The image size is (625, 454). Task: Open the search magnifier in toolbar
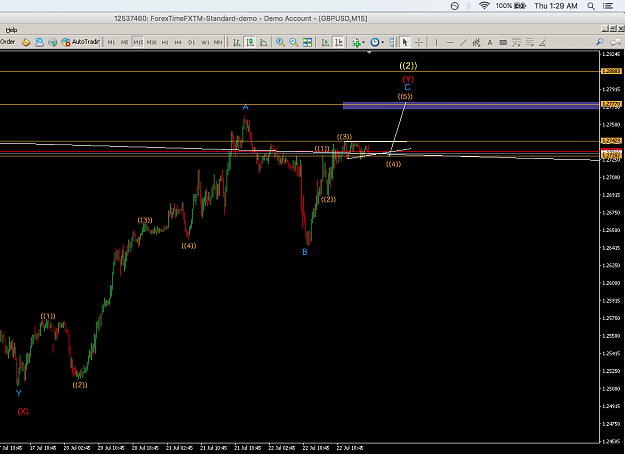(x=599, y=42)
